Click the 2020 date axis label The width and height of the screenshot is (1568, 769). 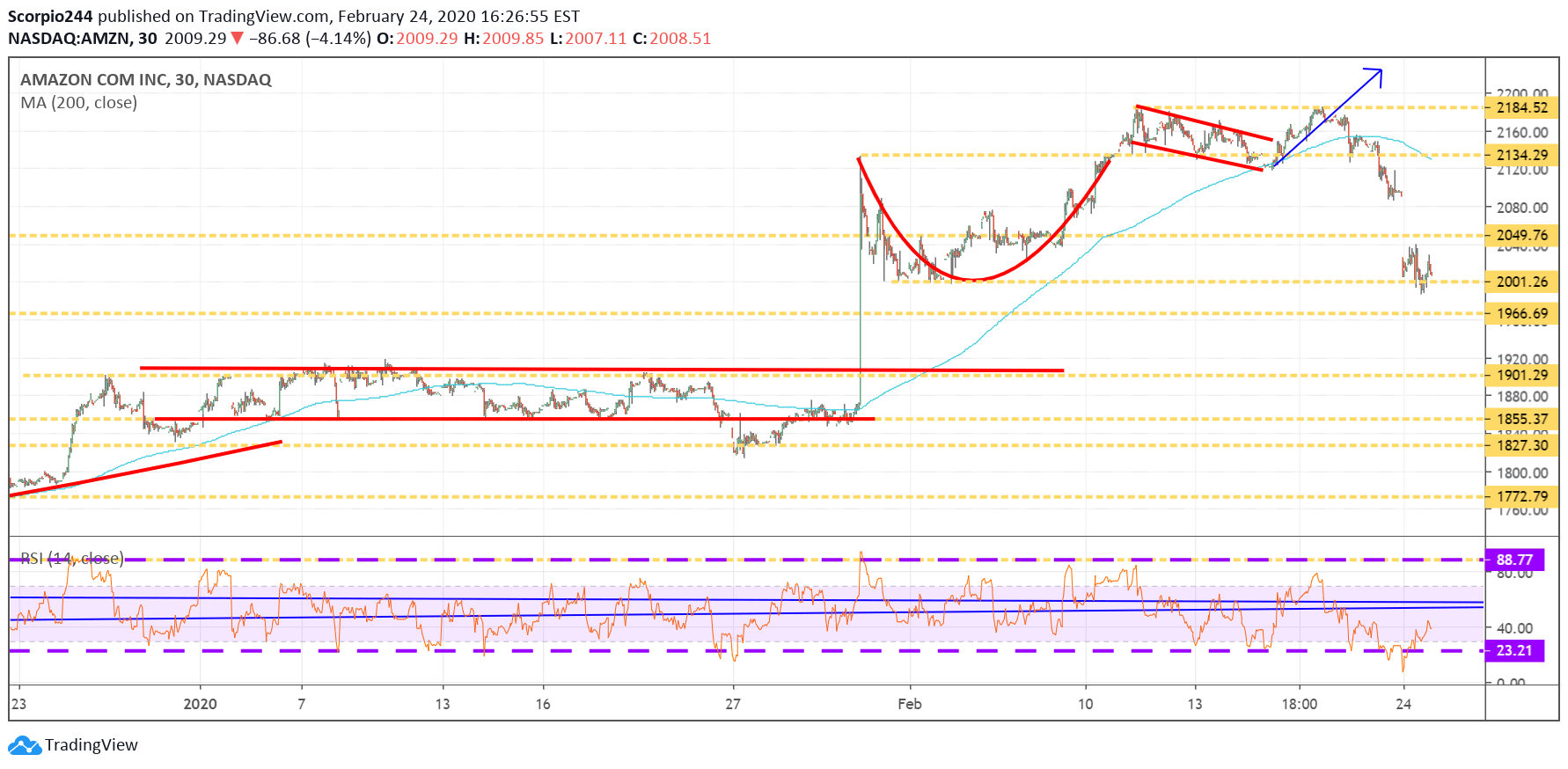[200, 704]
